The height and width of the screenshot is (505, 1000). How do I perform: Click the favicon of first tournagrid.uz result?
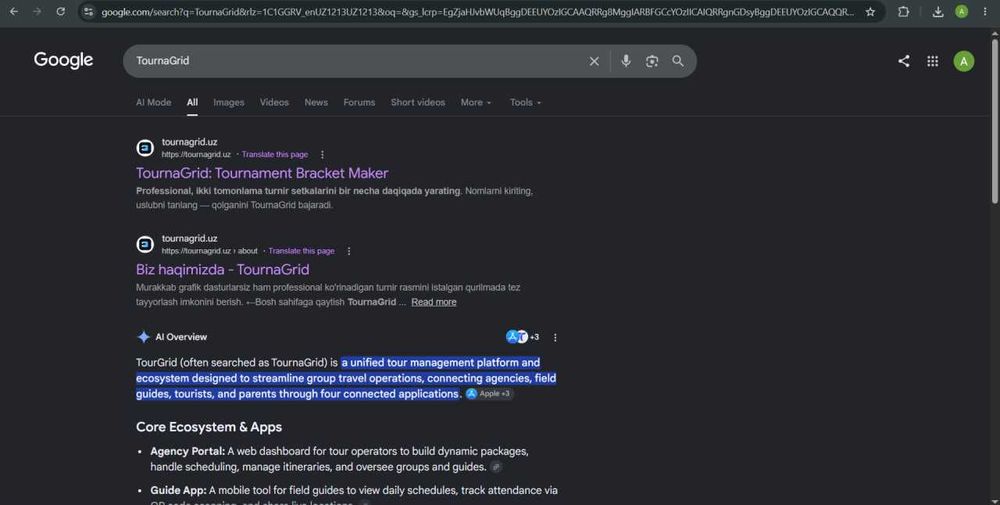pos(145,148)
